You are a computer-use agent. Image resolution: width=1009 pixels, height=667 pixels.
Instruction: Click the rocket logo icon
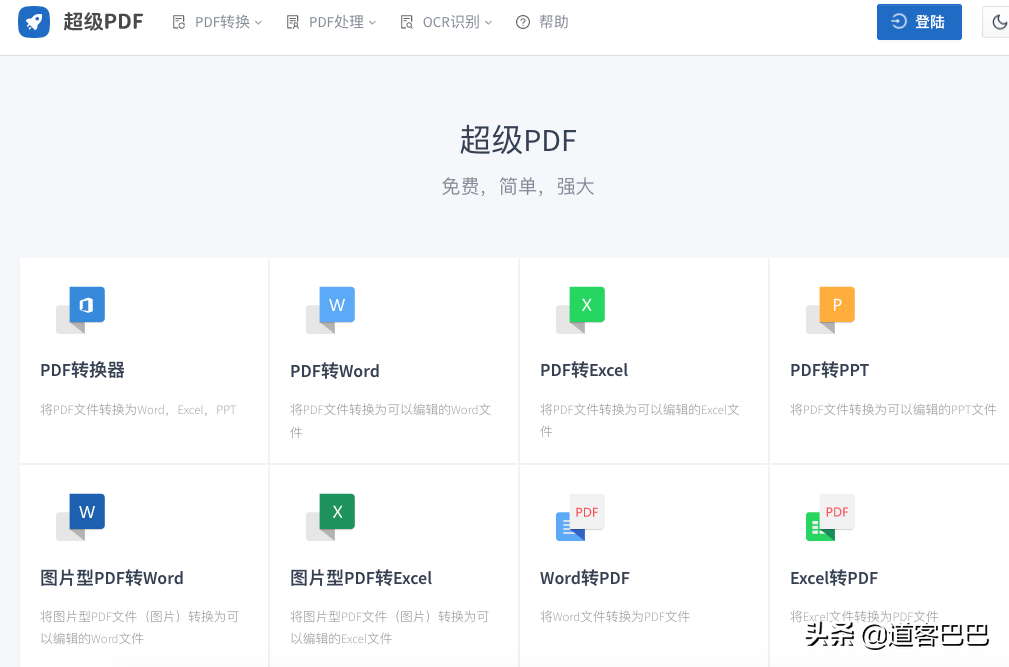34,22
